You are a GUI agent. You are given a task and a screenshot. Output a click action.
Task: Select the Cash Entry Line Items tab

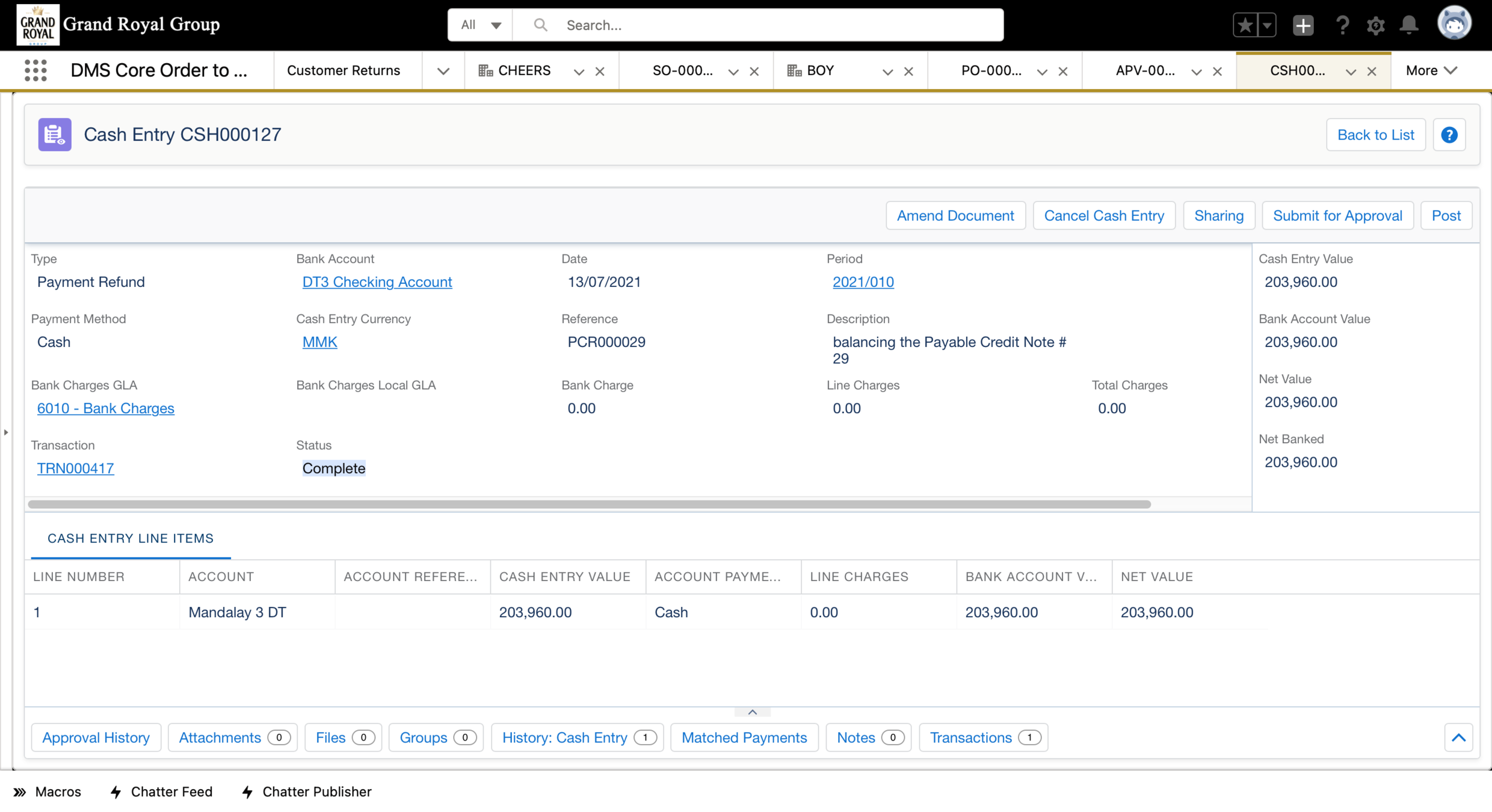click(x=131, y=538)
